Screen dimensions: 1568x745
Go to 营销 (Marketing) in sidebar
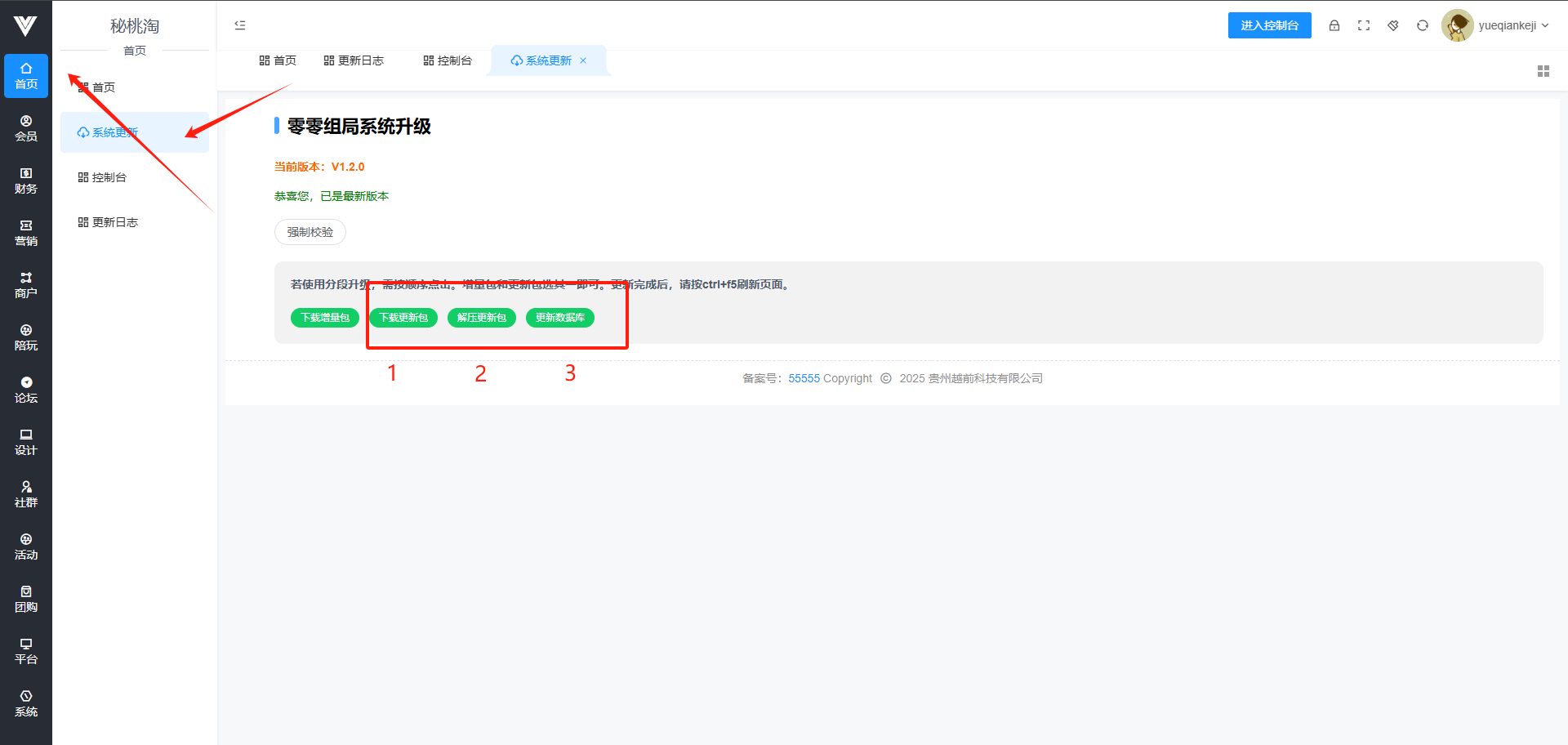(x=26, y=233)
